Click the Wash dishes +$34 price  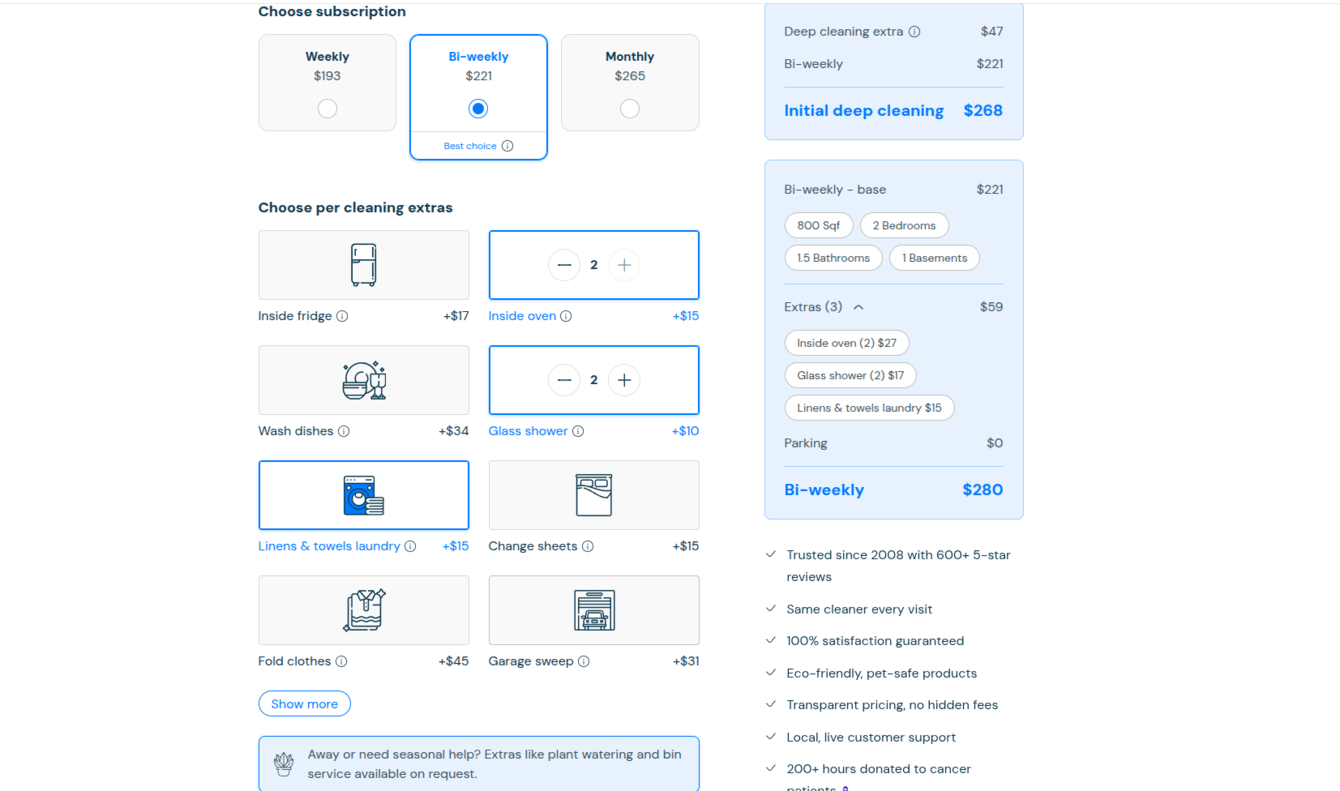[454, 431]
